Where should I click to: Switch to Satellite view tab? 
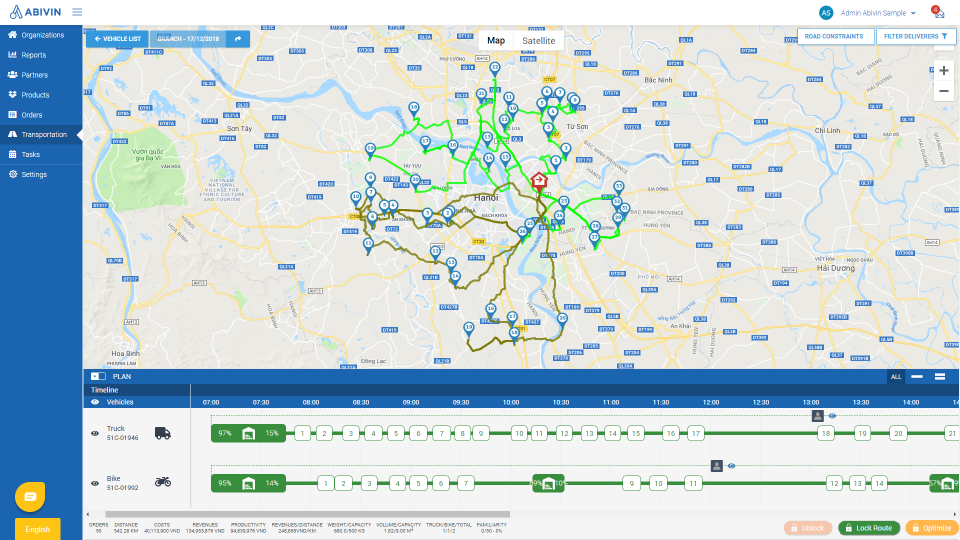point(538,40)
